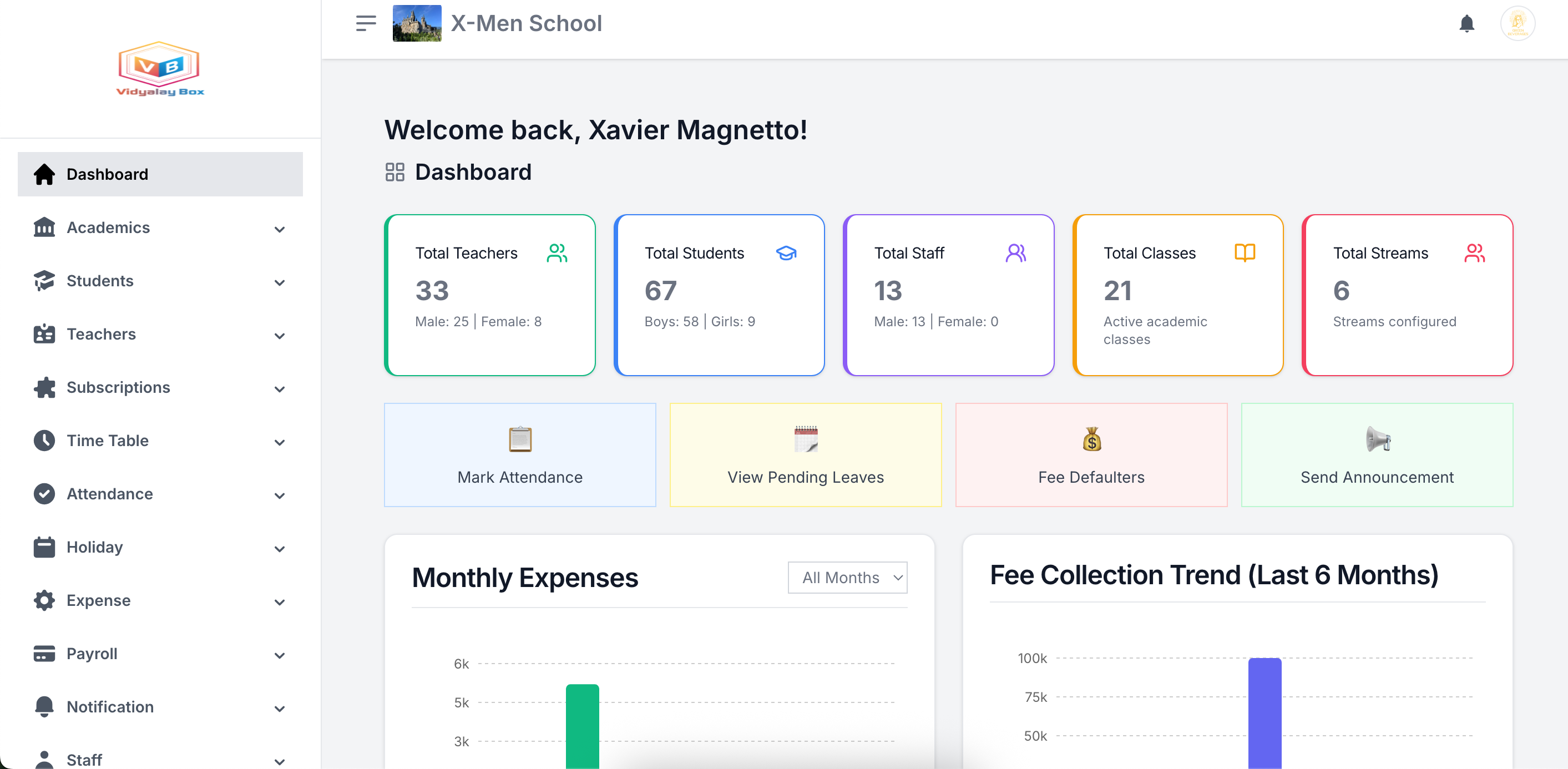Click the X-Men School castle logo
Viewport: 1568px width, 769px height.
coord(417,23)
